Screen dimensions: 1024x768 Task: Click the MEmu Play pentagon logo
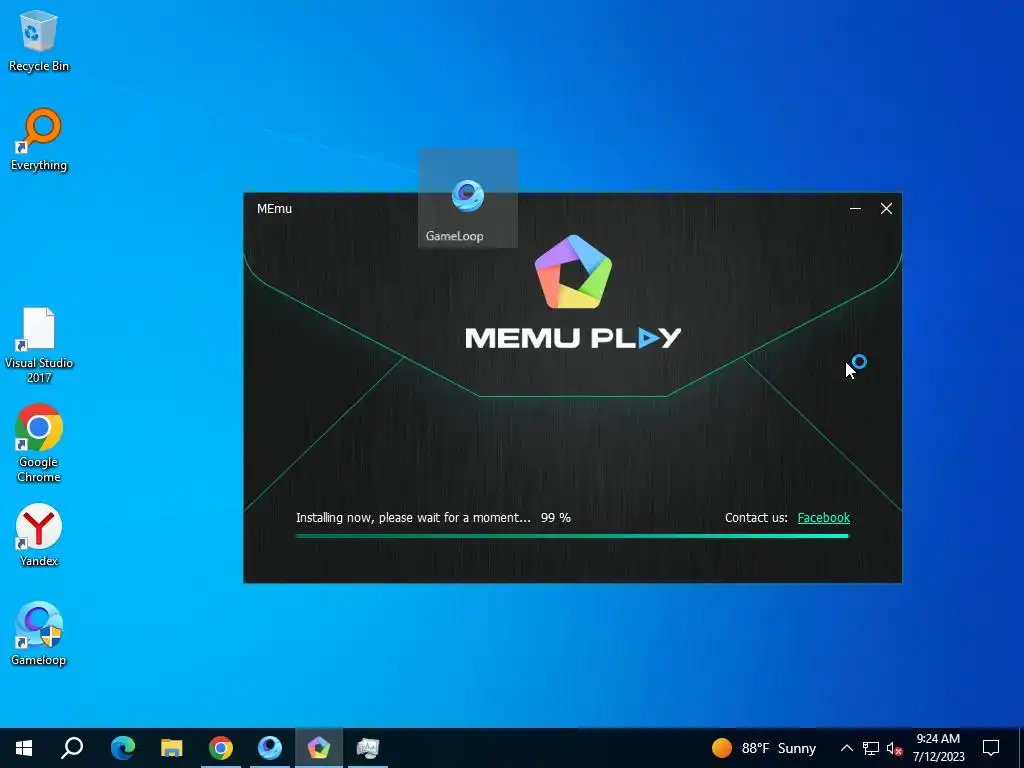click(573, 272)
